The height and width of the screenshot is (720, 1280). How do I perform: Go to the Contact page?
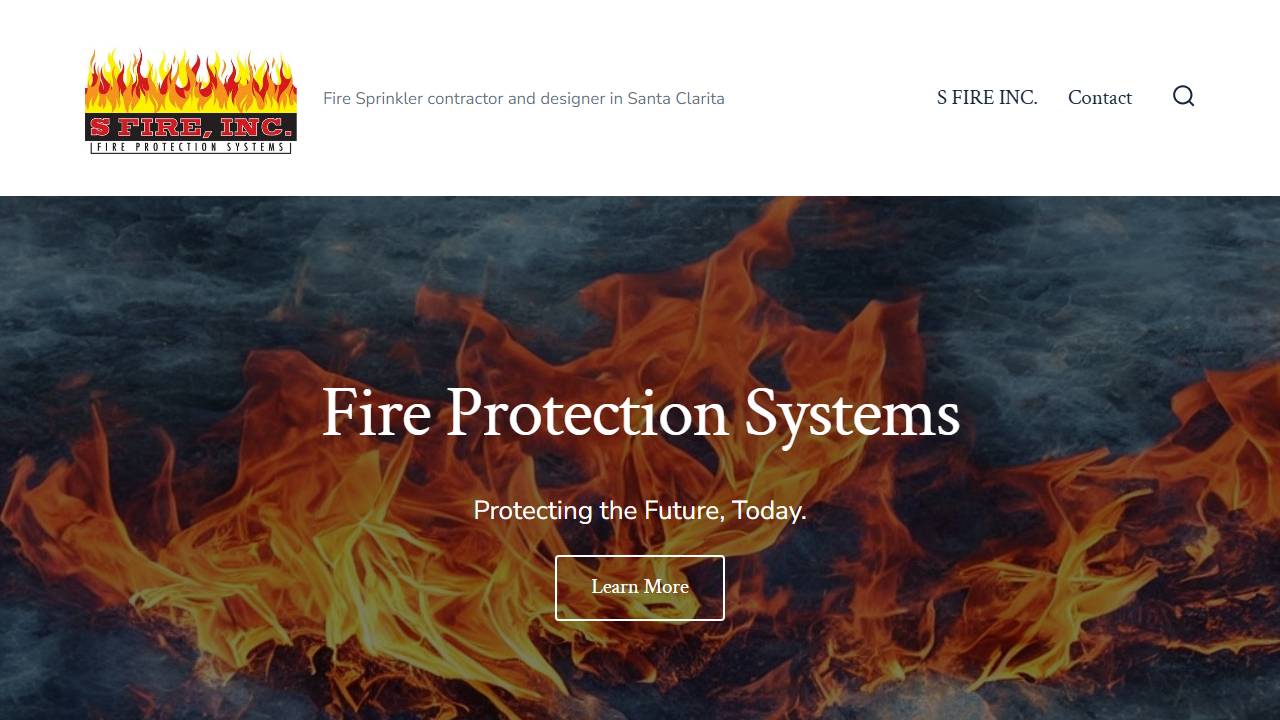tap(1100, 97)
